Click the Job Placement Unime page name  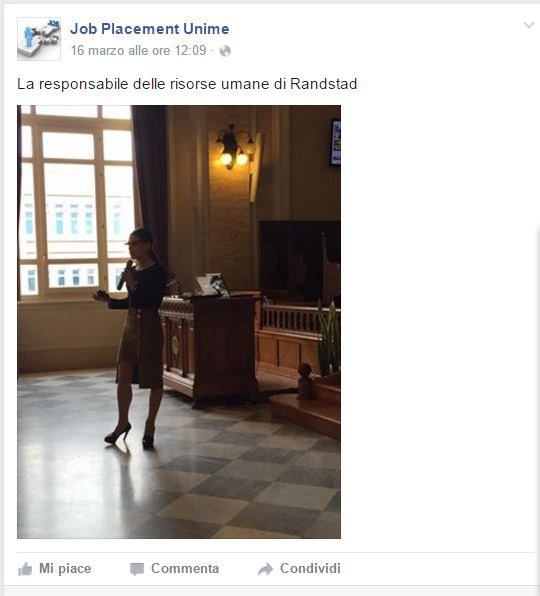[150, 29]
